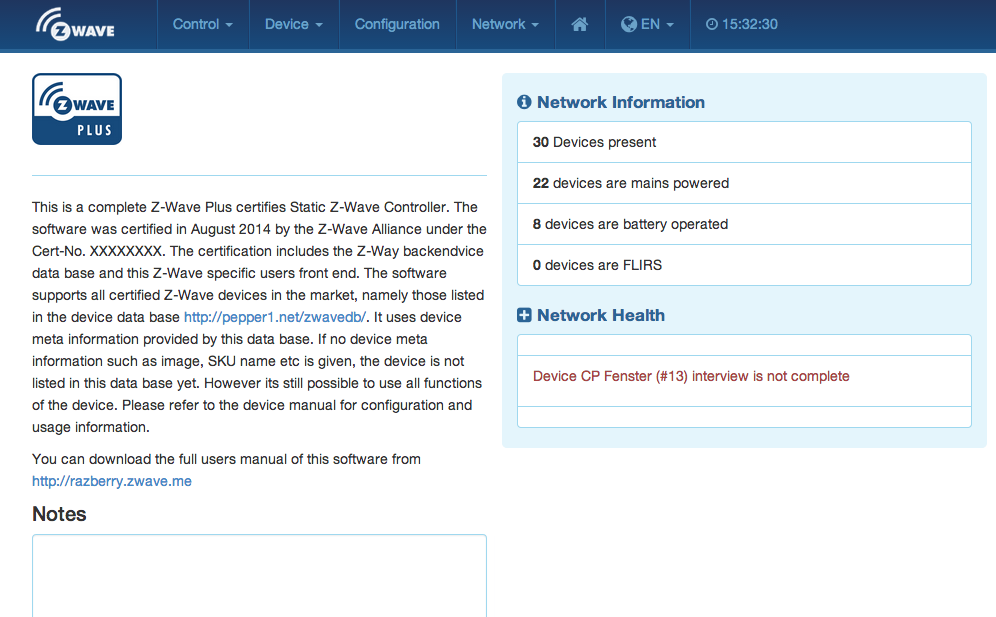The image size is (996, 617).
Task: Open the Control dropdown menu
Action: pyautogui.click(x=202, y=24)
